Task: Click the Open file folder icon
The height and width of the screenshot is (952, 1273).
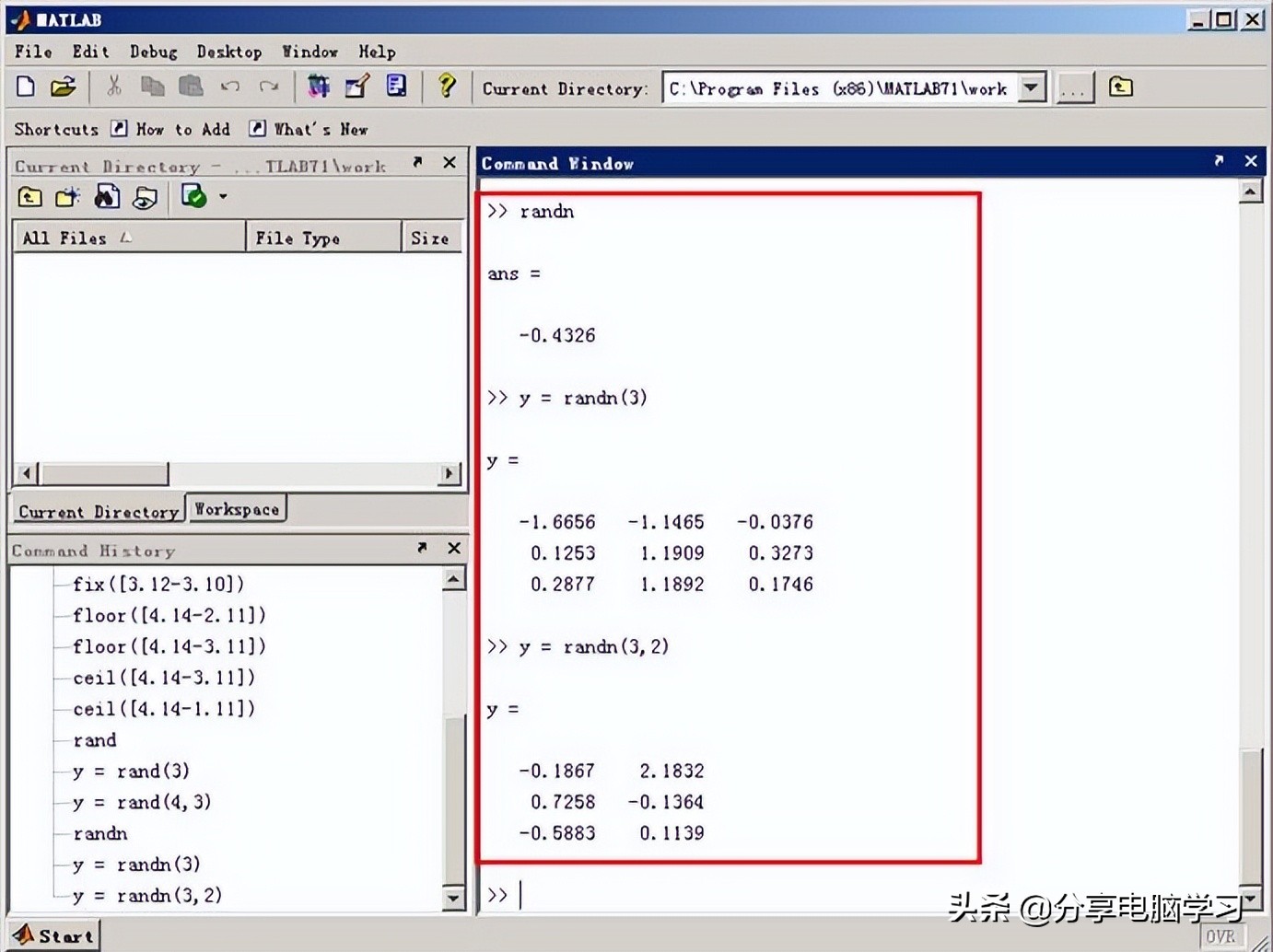Action: point(63,87)
